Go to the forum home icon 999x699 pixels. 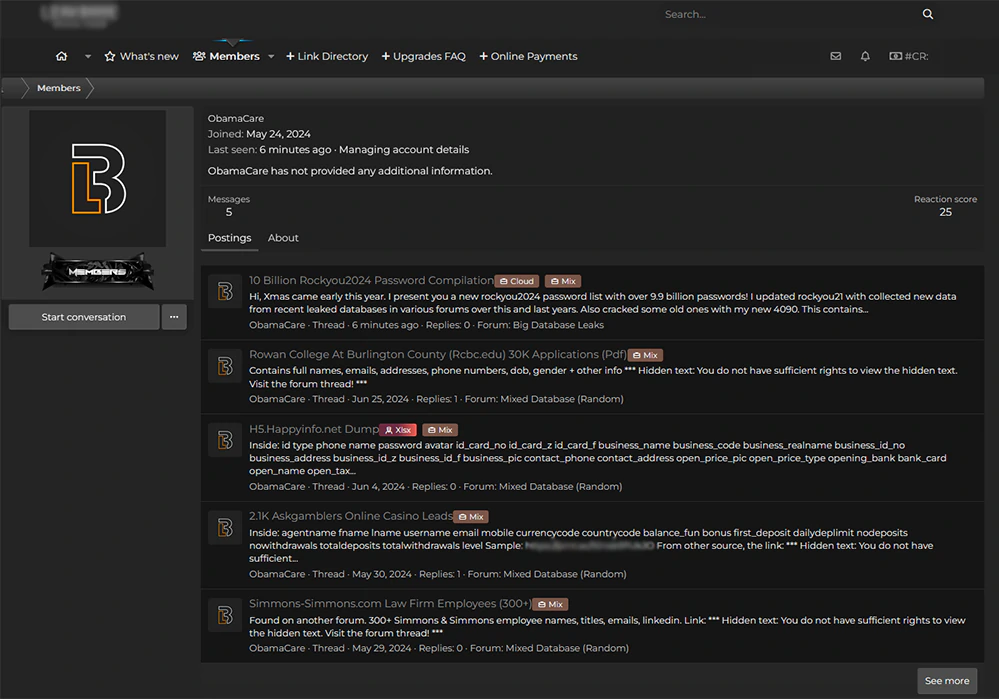(x=61, y=56)
